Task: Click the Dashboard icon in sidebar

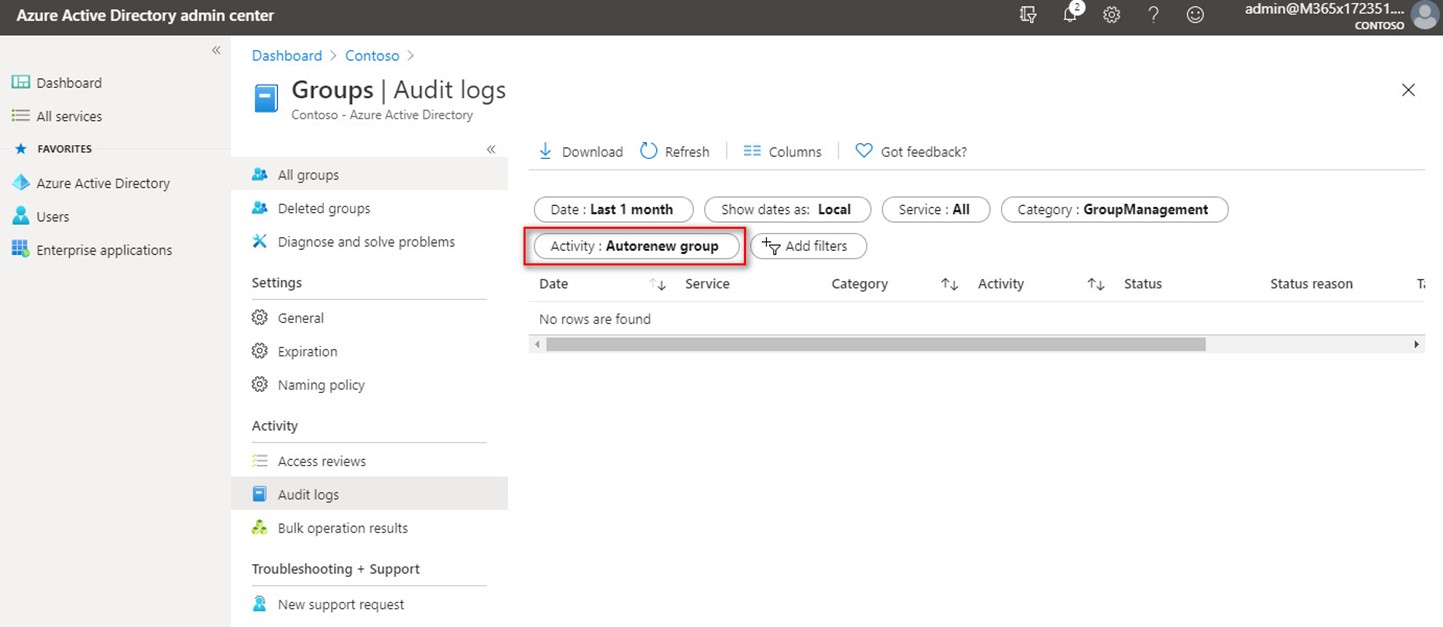Action: pyautogui.click(x=20, y=83)
